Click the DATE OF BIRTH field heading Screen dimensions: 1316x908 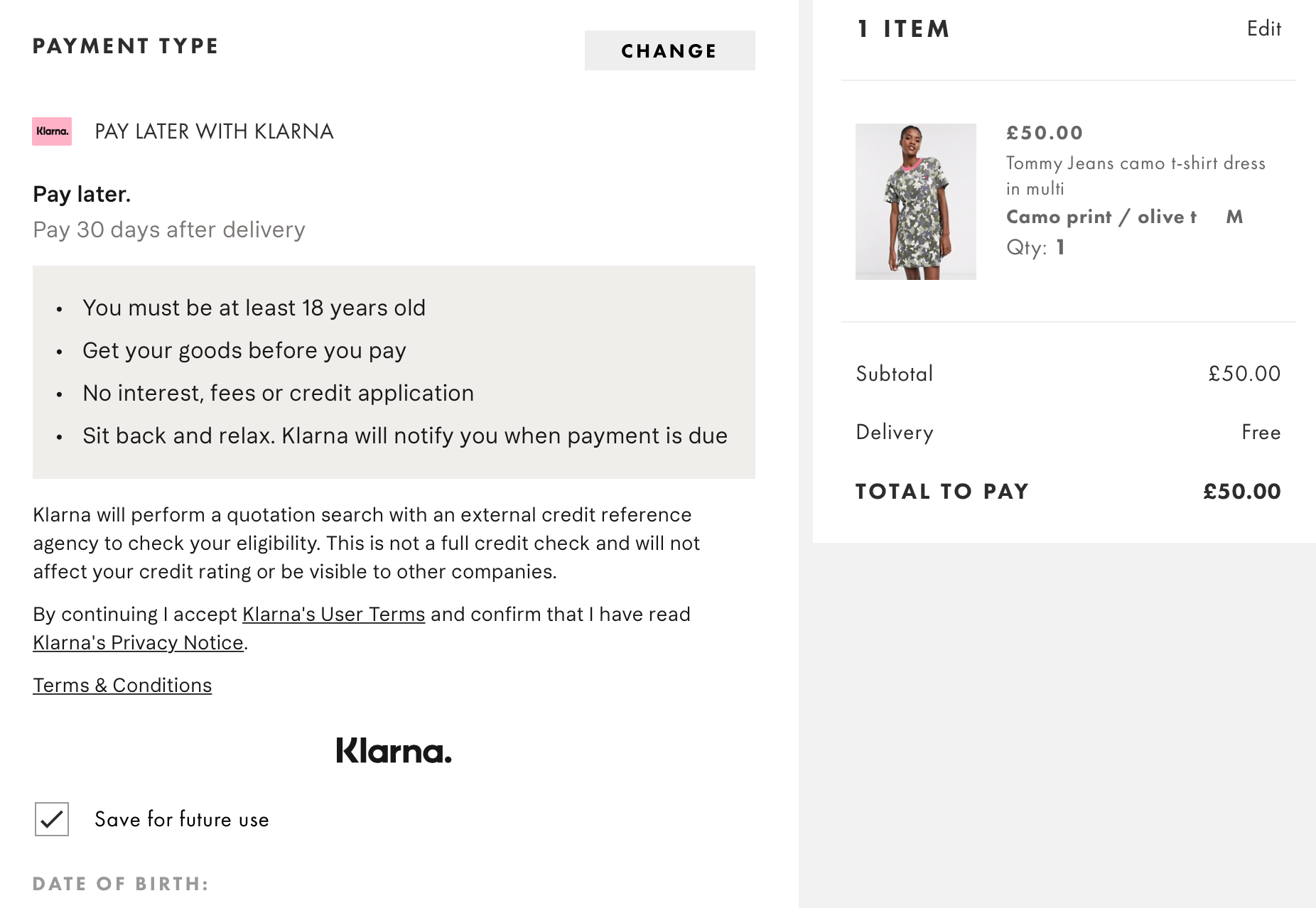tap(119, 884)
